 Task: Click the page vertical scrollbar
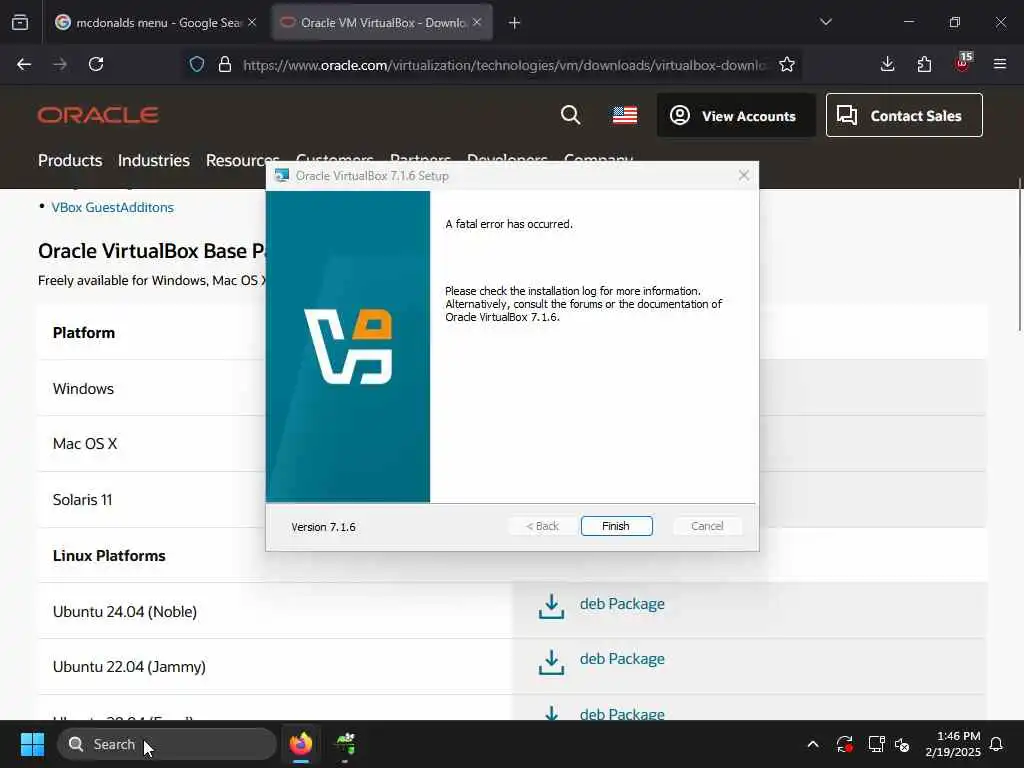point(1019,255)
